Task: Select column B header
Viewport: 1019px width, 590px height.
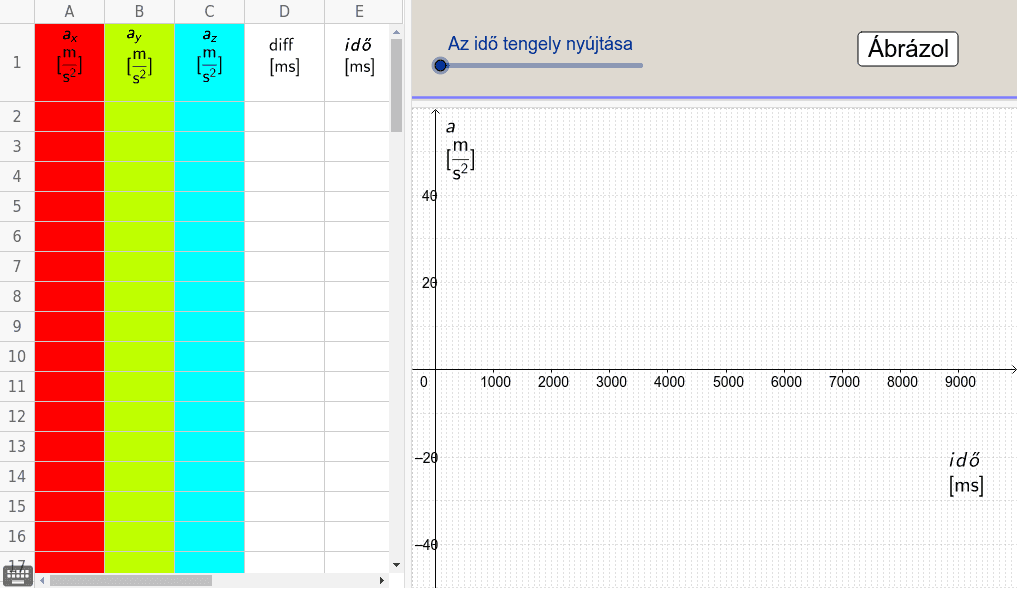Action: click(x=139, y=11)
